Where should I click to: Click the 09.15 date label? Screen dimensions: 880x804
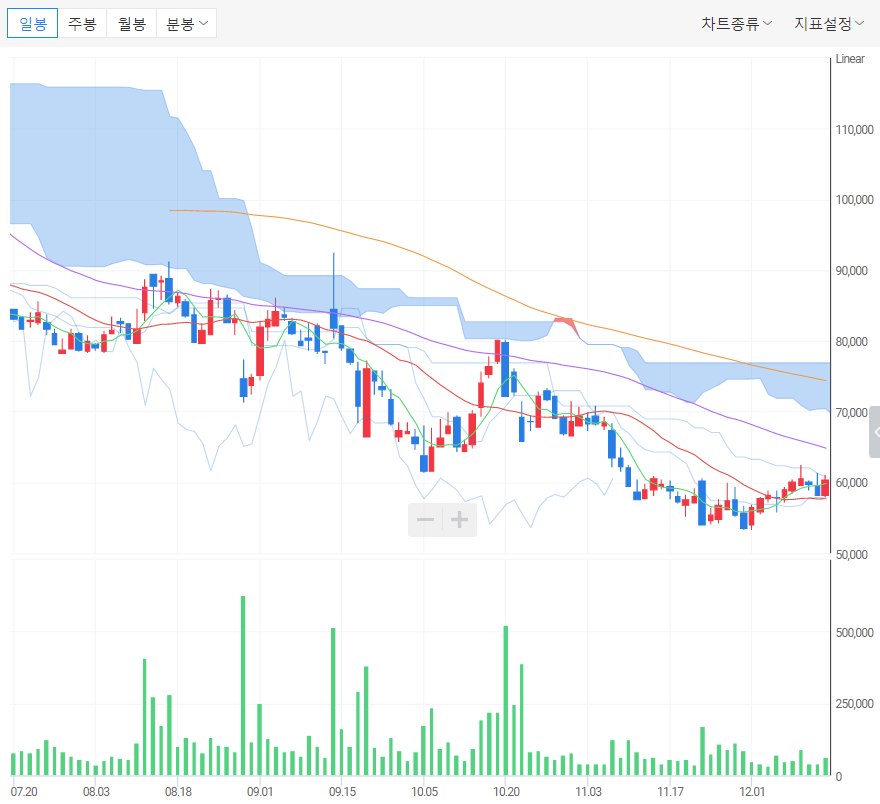342,792
